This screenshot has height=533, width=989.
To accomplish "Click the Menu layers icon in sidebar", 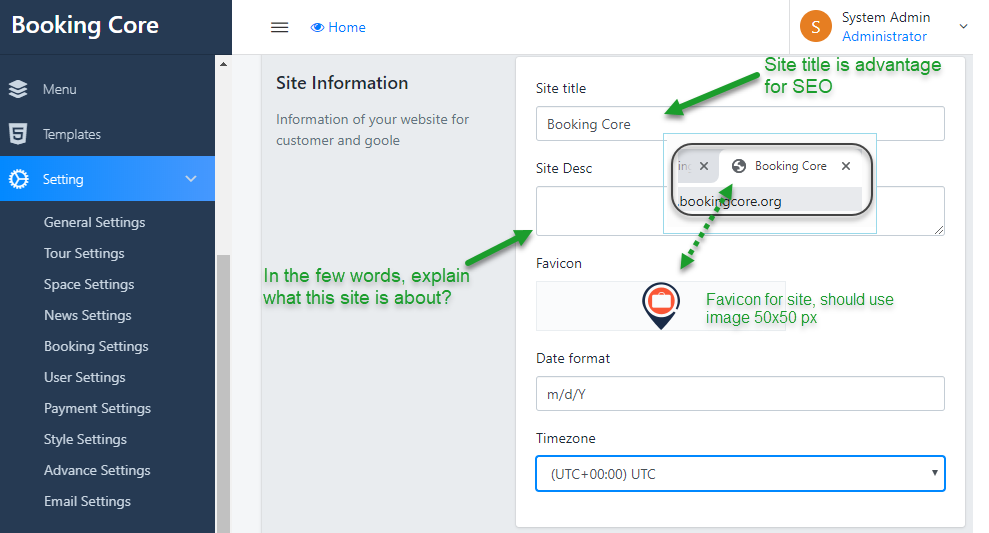I will coord(18,89).
